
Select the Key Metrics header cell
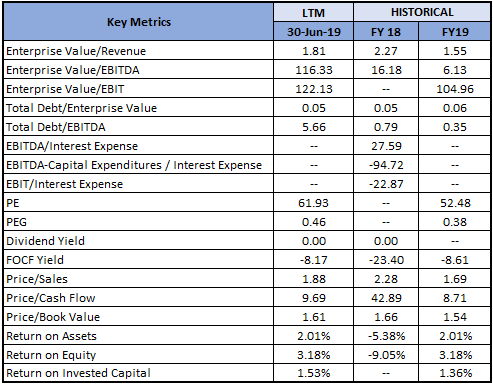(139, 22)
